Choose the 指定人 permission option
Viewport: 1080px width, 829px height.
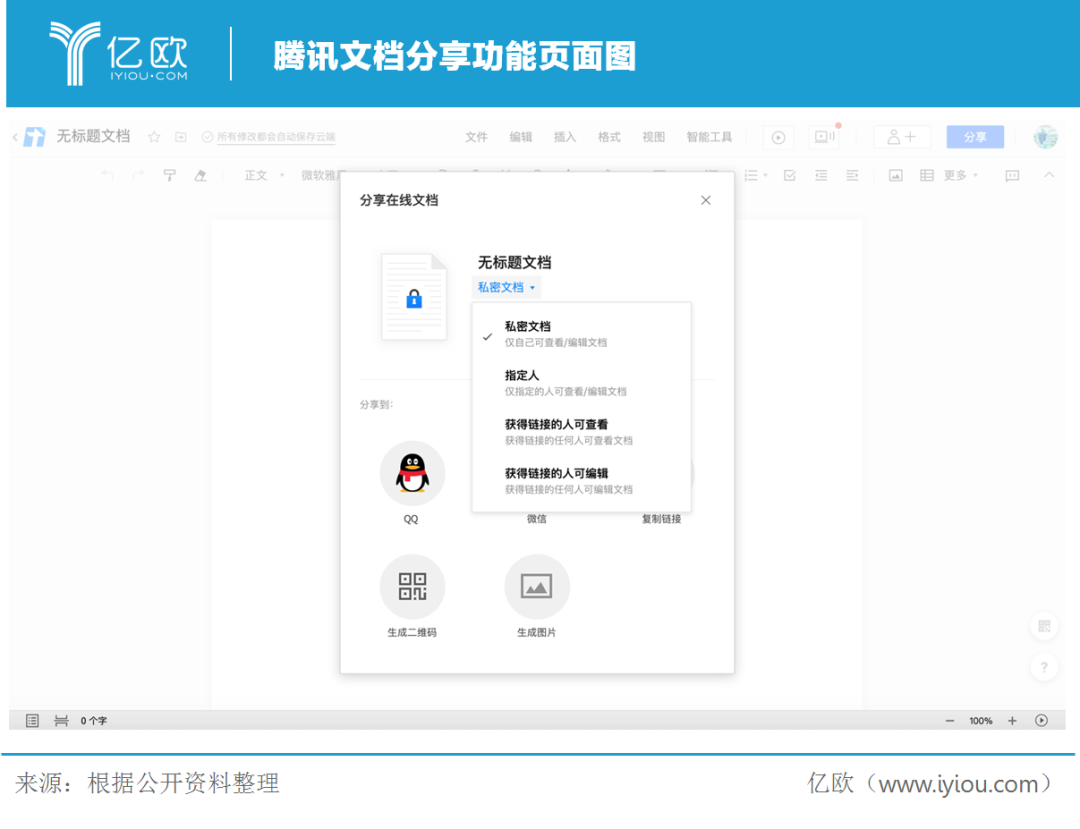coord(581,383)
